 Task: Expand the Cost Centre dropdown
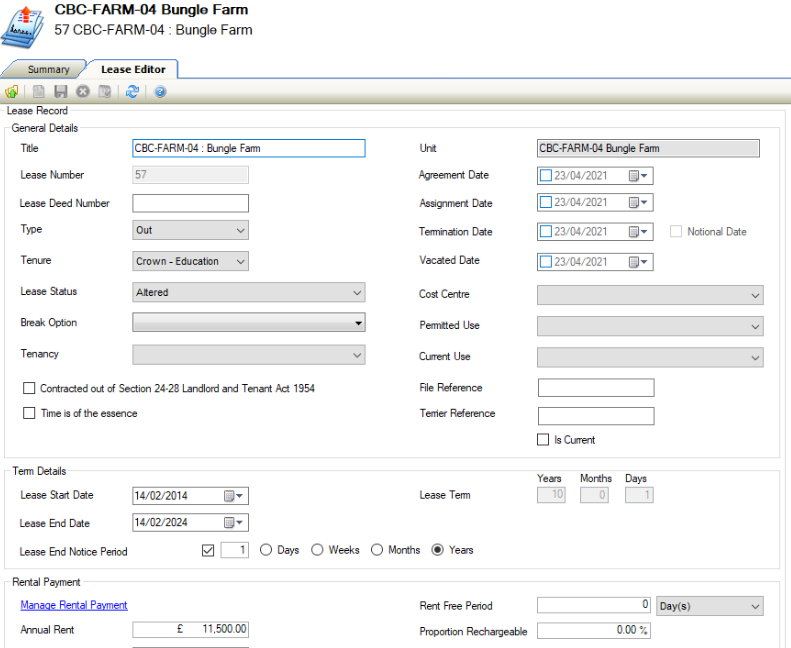pyautogui.click(x=754, y=296)
